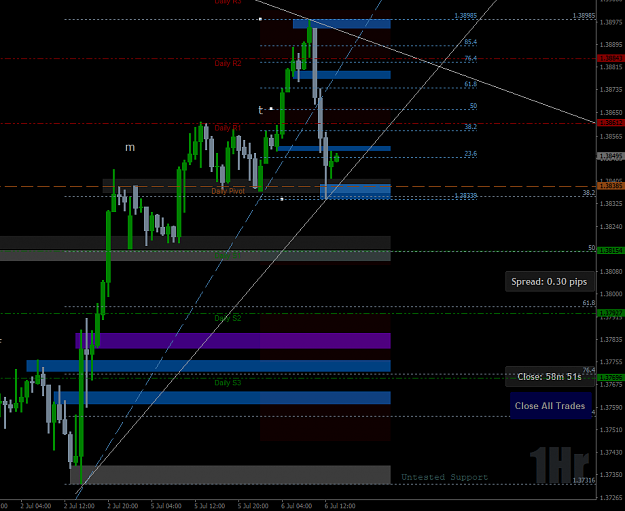The image size is (625, 511).
Task: Select the 5 Jul 04:00 time label
Action: [166, 506]
